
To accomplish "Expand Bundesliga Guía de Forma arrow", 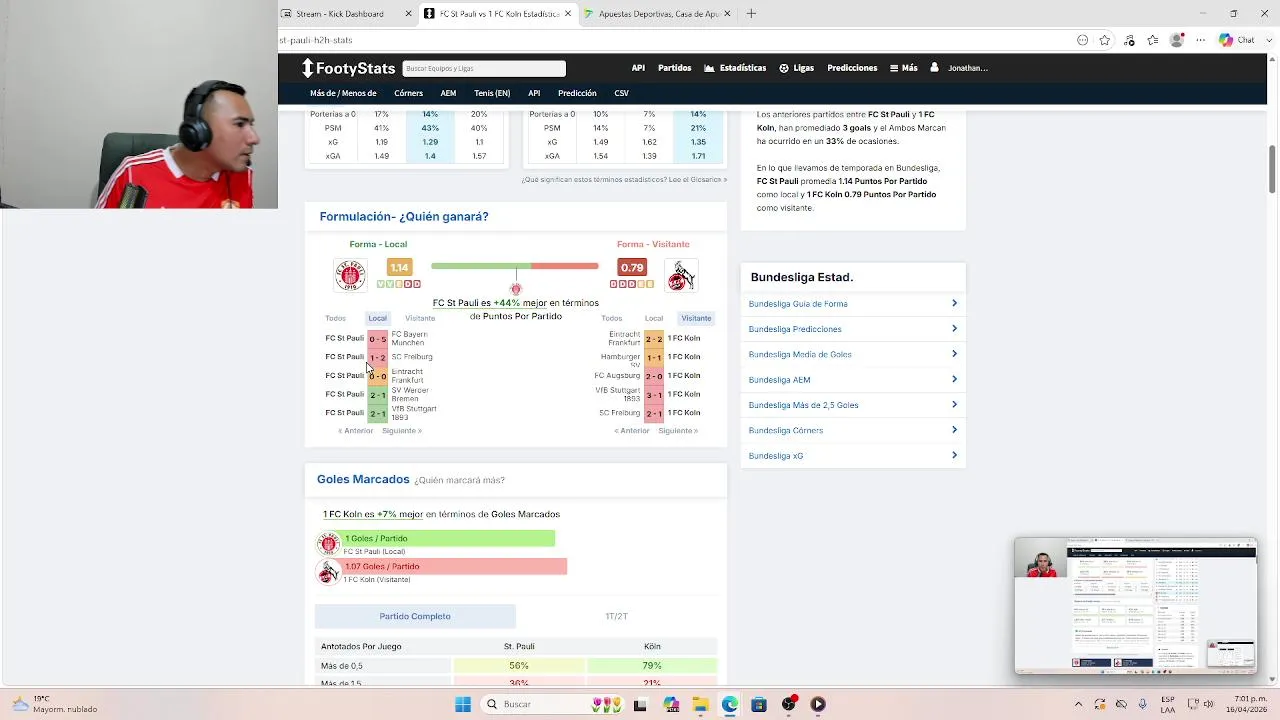I will [954, 303].
